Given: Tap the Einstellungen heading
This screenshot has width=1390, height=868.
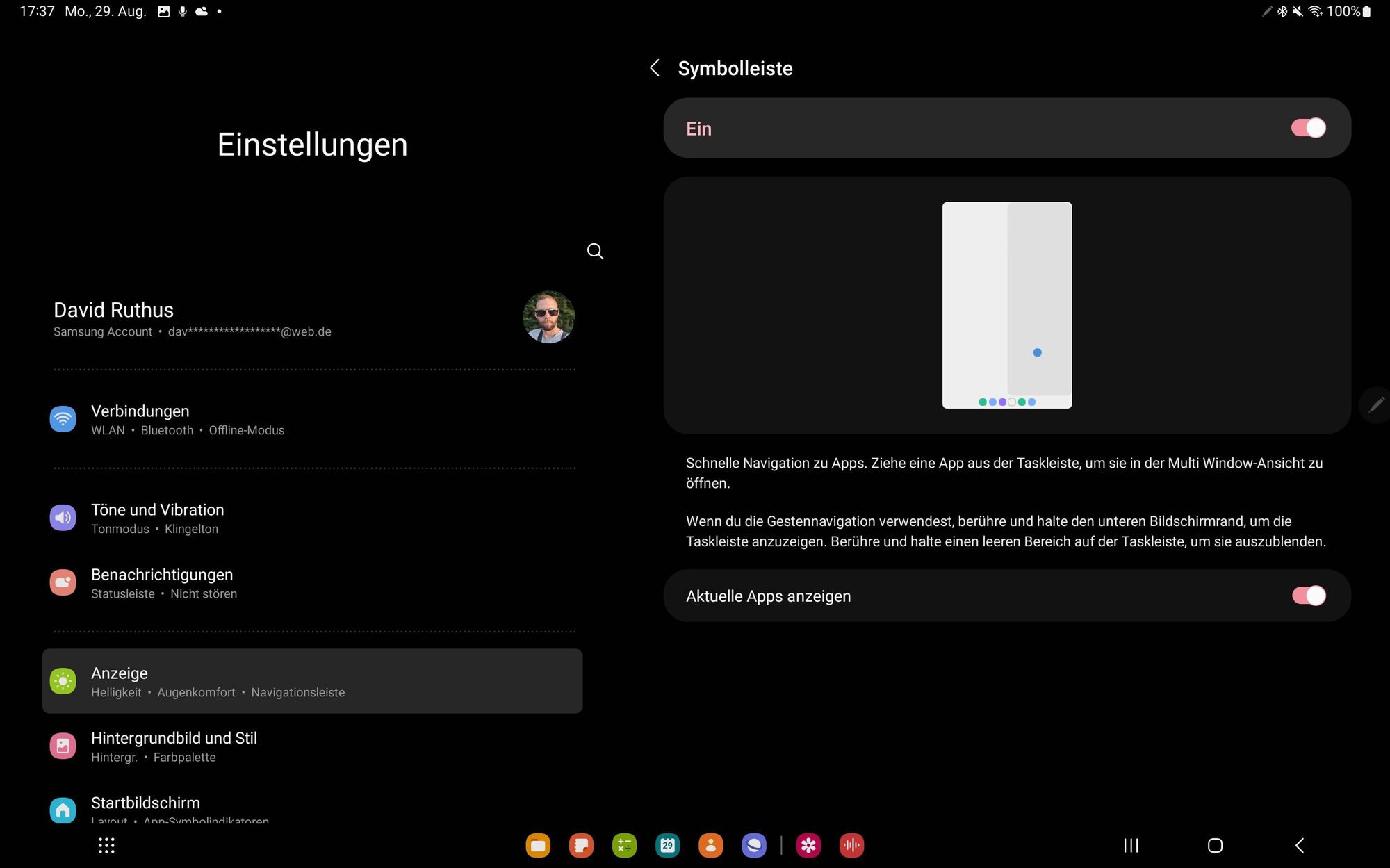Looking at the screenshot, I should [x=312, y=145].
